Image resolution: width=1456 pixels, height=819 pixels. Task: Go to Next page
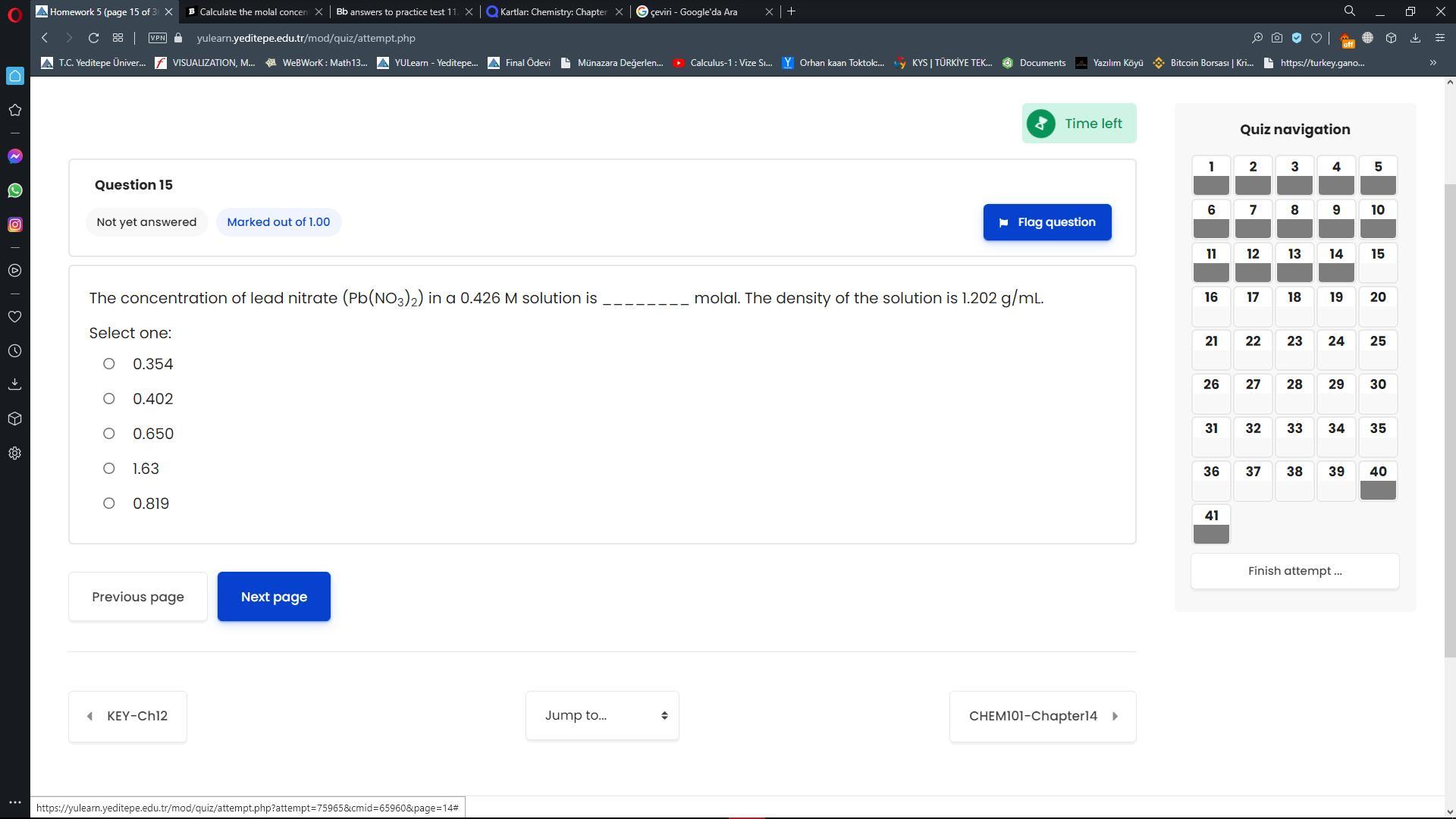(274, 597)
